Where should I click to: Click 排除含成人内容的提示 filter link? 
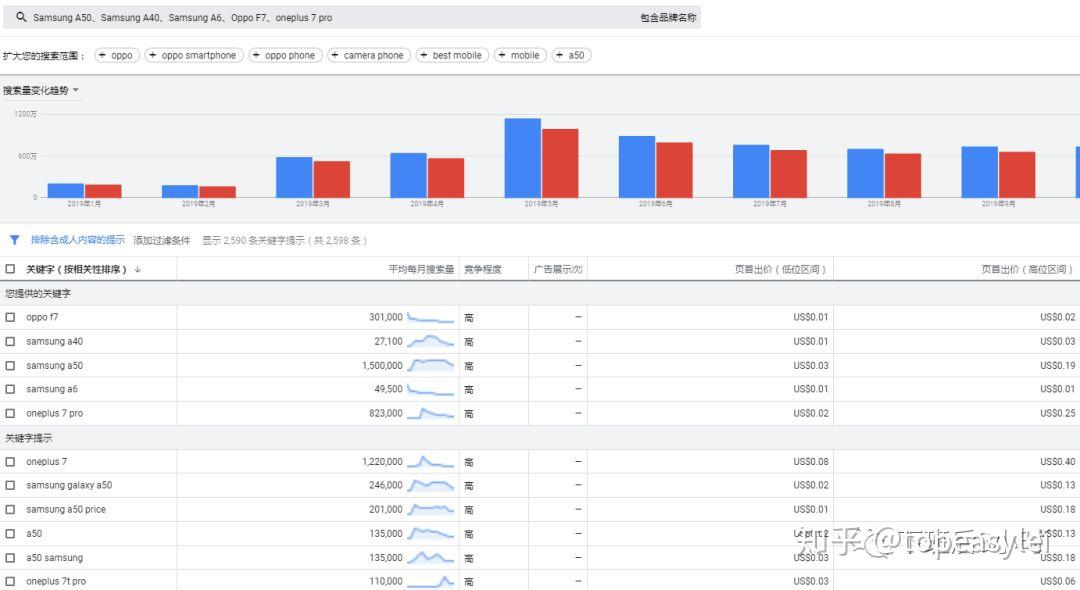78,240
